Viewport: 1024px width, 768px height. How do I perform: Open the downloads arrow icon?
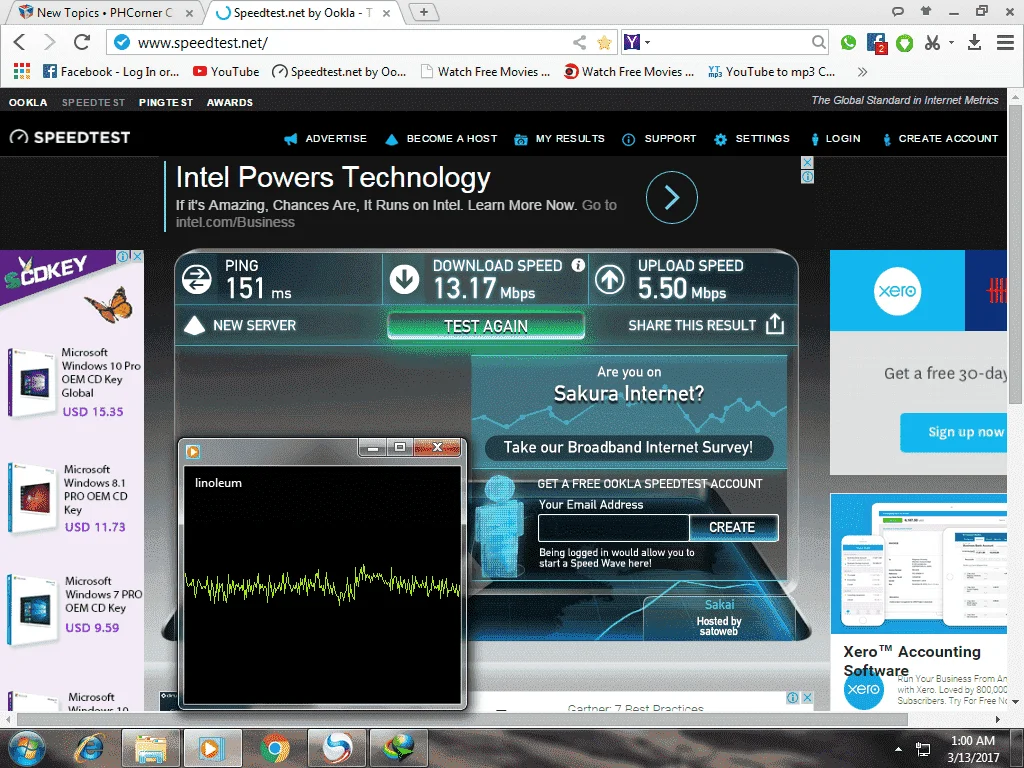pos(974,42)
